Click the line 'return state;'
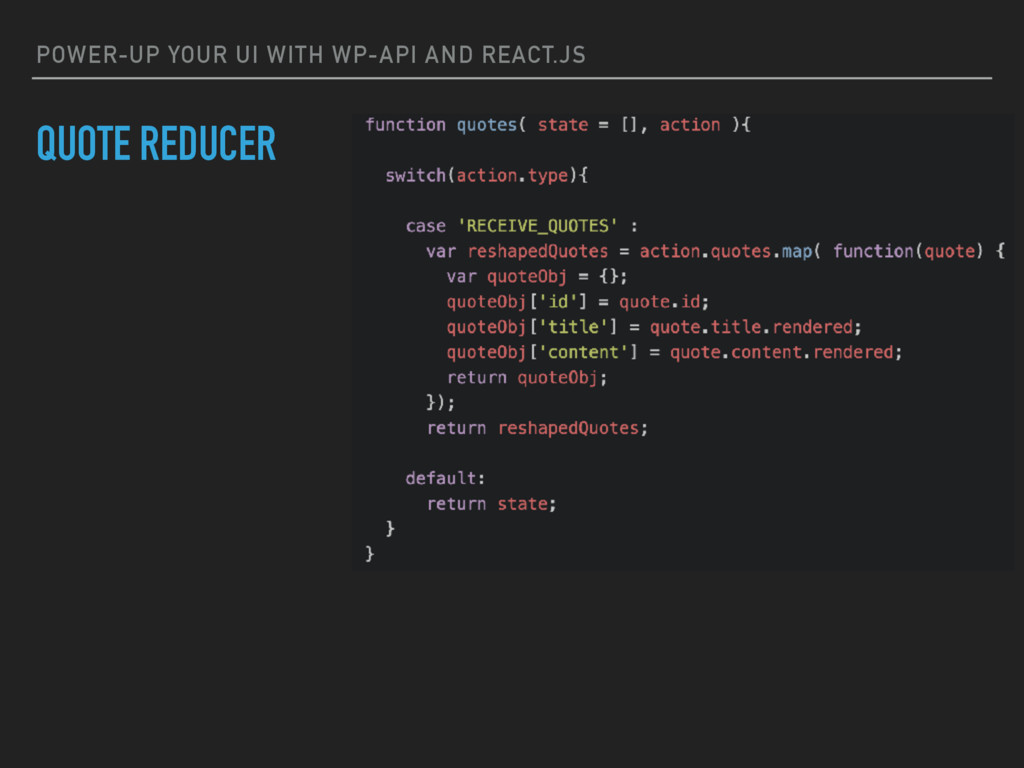This screenshot has width=1024, height=768. click(491, 504)
